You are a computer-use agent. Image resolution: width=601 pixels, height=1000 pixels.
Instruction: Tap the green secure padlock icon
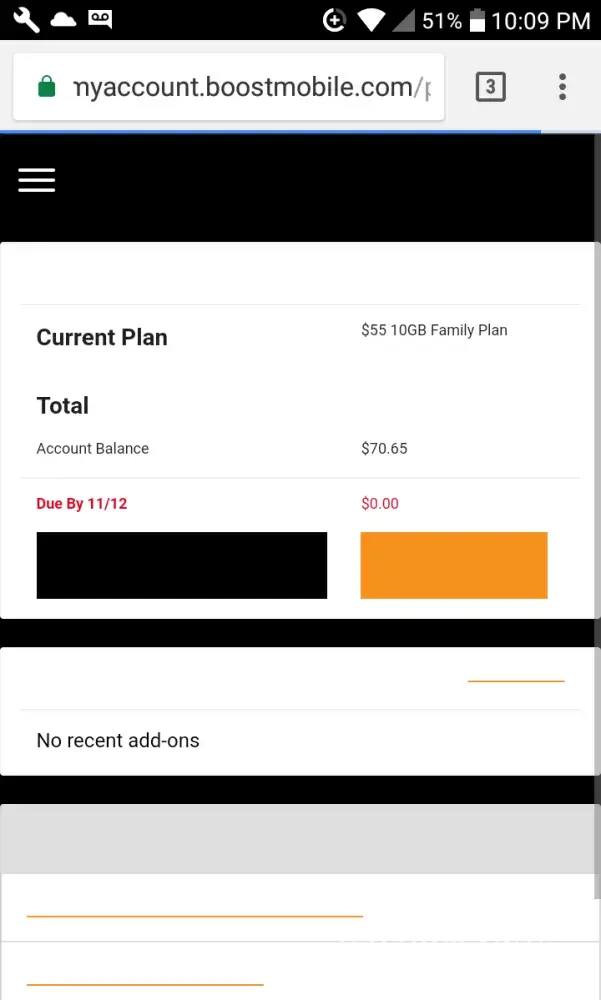pyautogui.click(x=46, y=87)
